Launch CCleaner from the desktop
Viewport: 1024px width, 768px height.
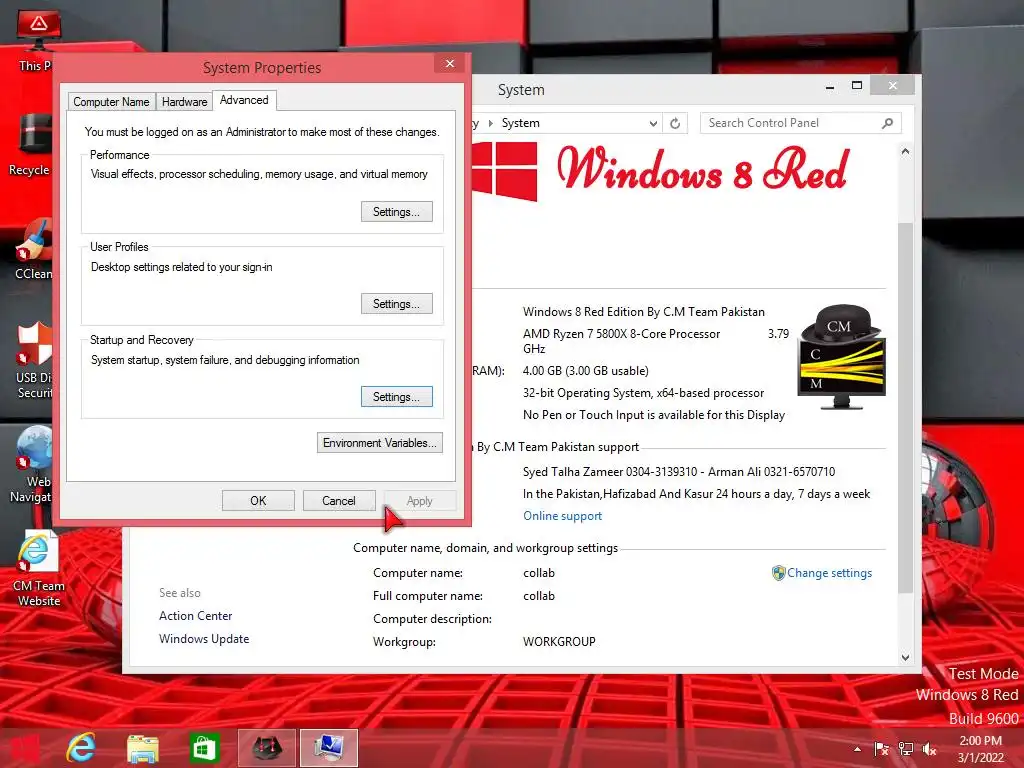coord(34,249)
